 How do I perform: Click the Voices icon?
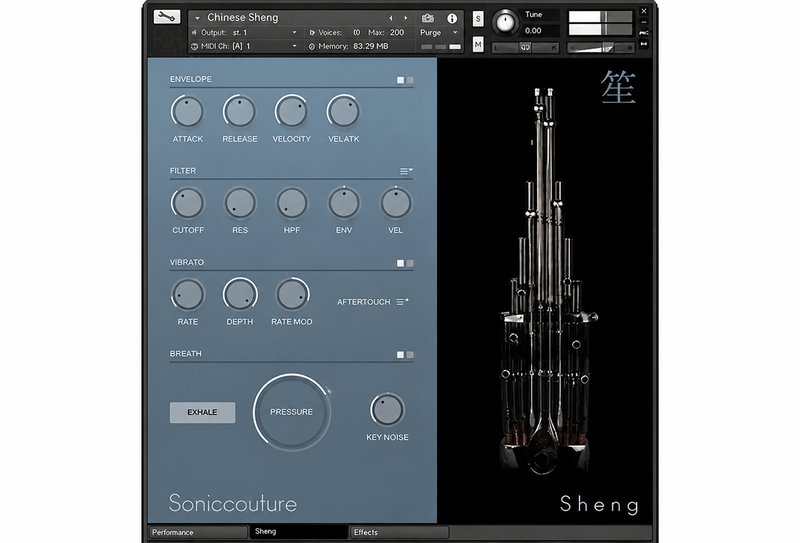pyautogui.click(x=312, y=33)
